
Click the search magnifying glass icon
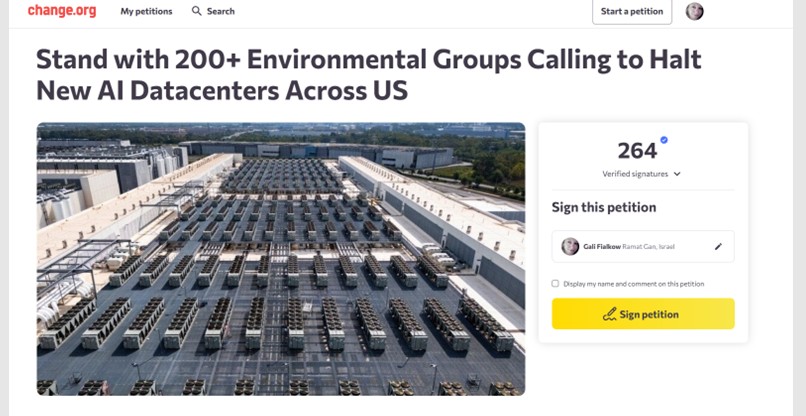point(196,11)
